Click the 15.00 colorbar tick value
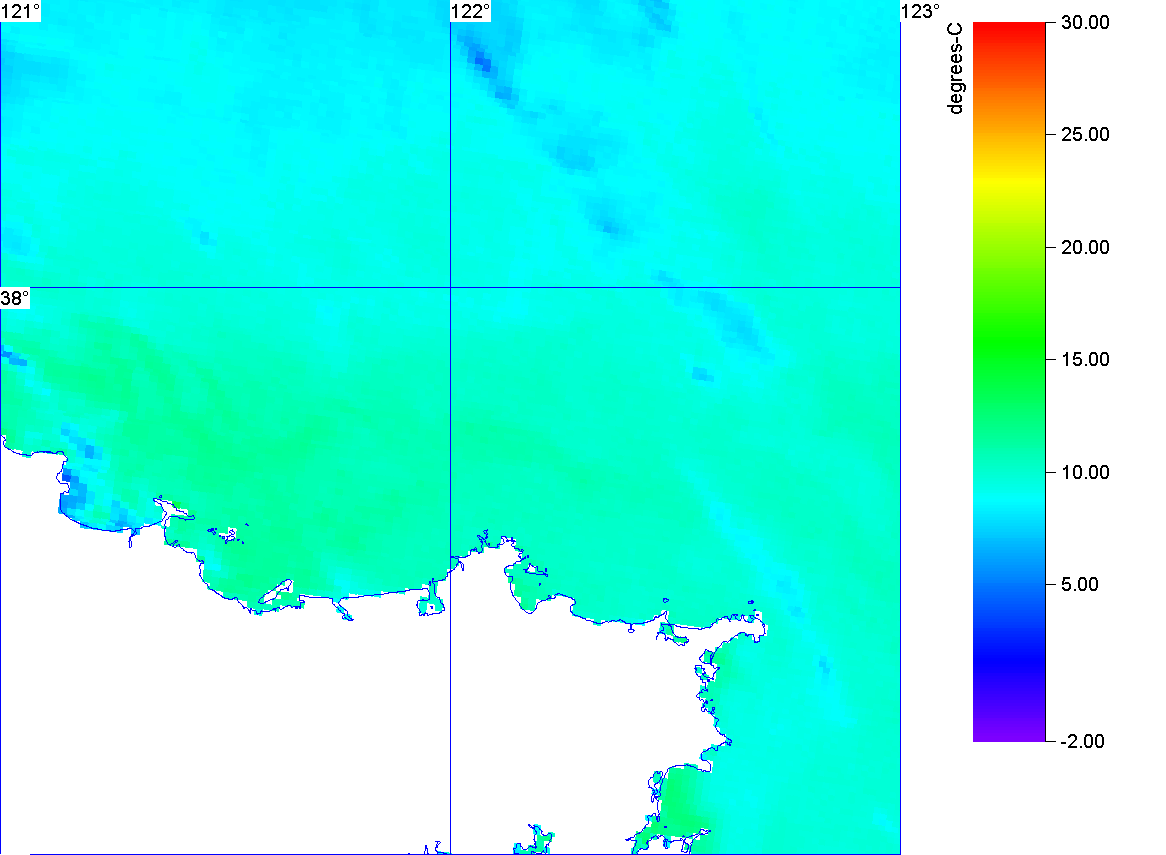The width and height of the screenshot is (1166, 855). (1085, 360)
